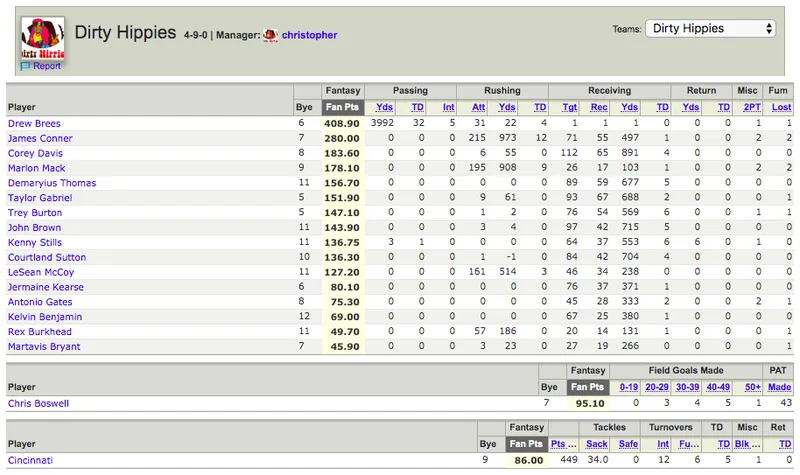Sort by Passing Yds column header

pyautogui.click(x=384, y=107)
